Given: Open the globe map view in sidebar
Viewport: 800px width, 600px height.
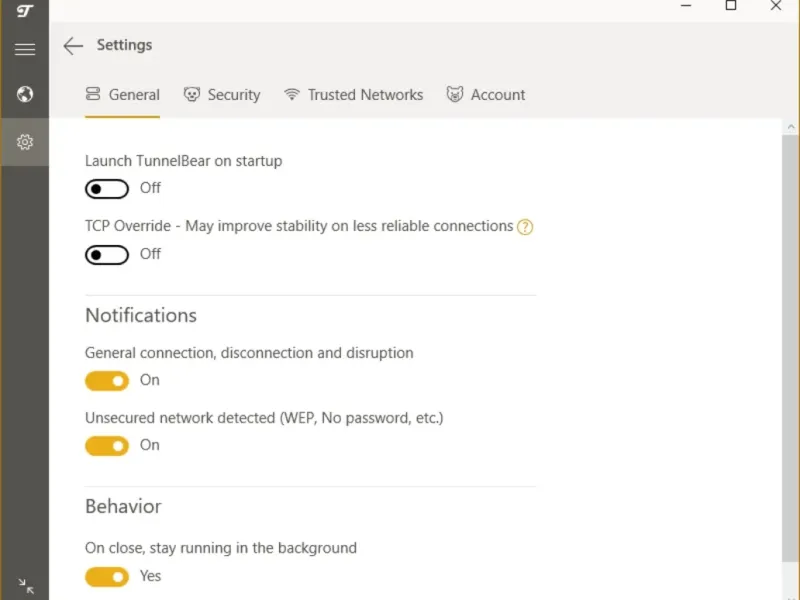Looking at the screenshot, I should click(x=24, y=94).
